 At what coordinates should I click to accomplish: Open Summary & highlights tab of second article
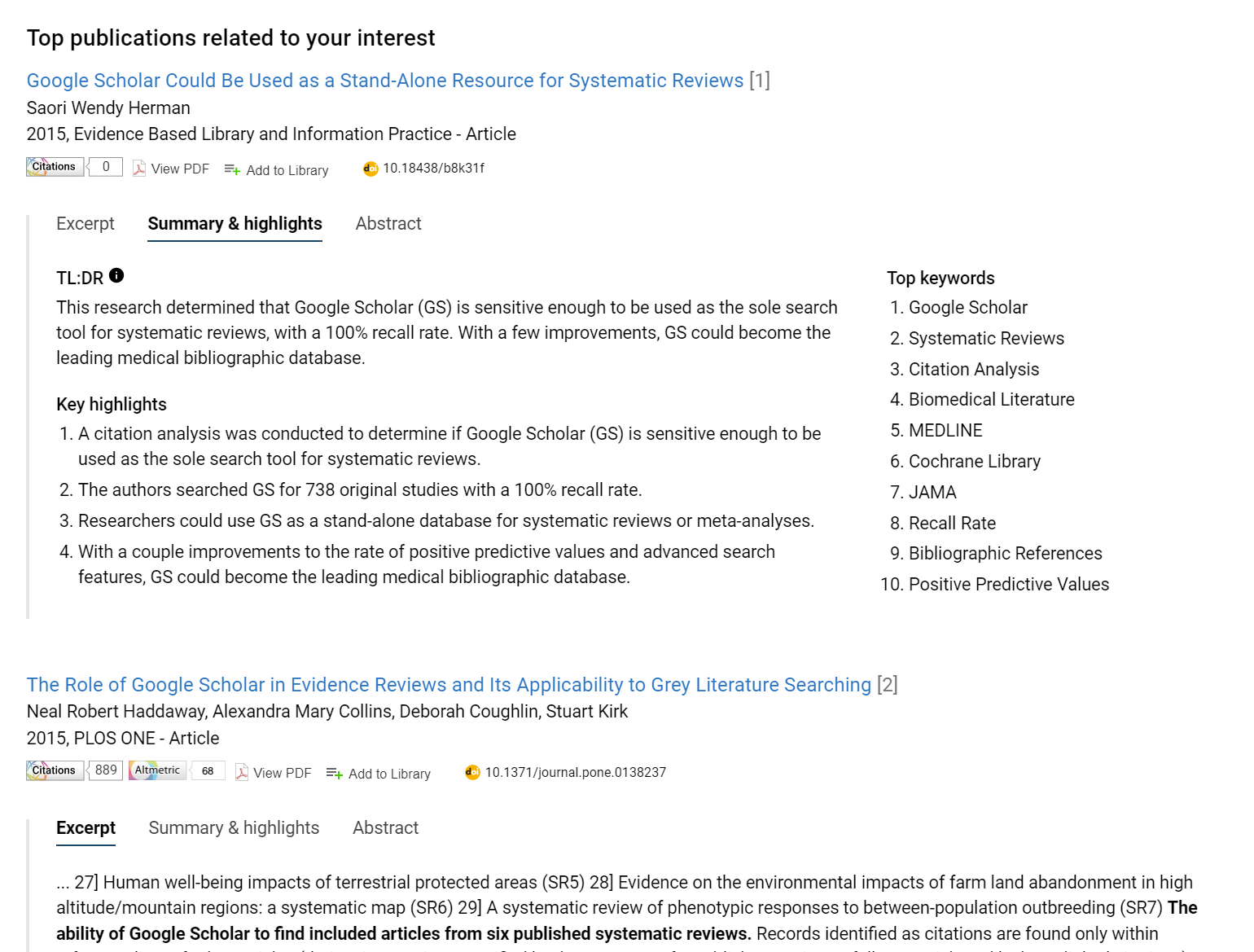[x=234, y=828]
